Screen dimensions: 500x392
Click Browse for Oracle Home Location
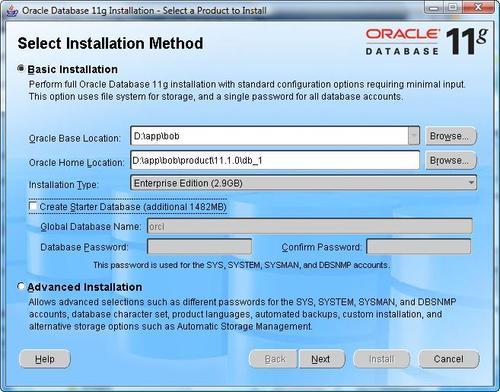(451, 160)
